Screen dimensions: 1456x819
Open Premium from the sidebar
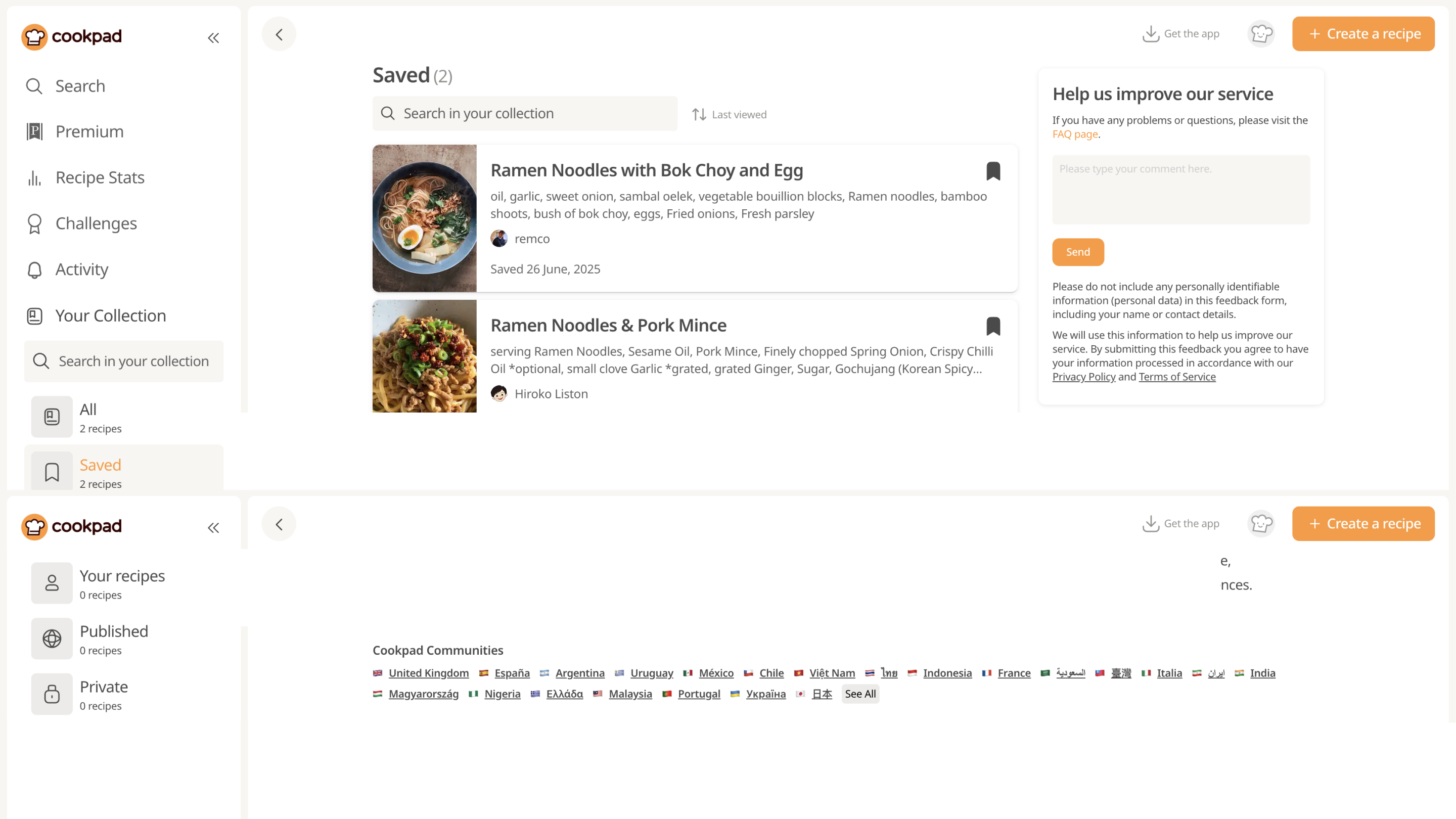pyautogui.click(x=89, y=131)
